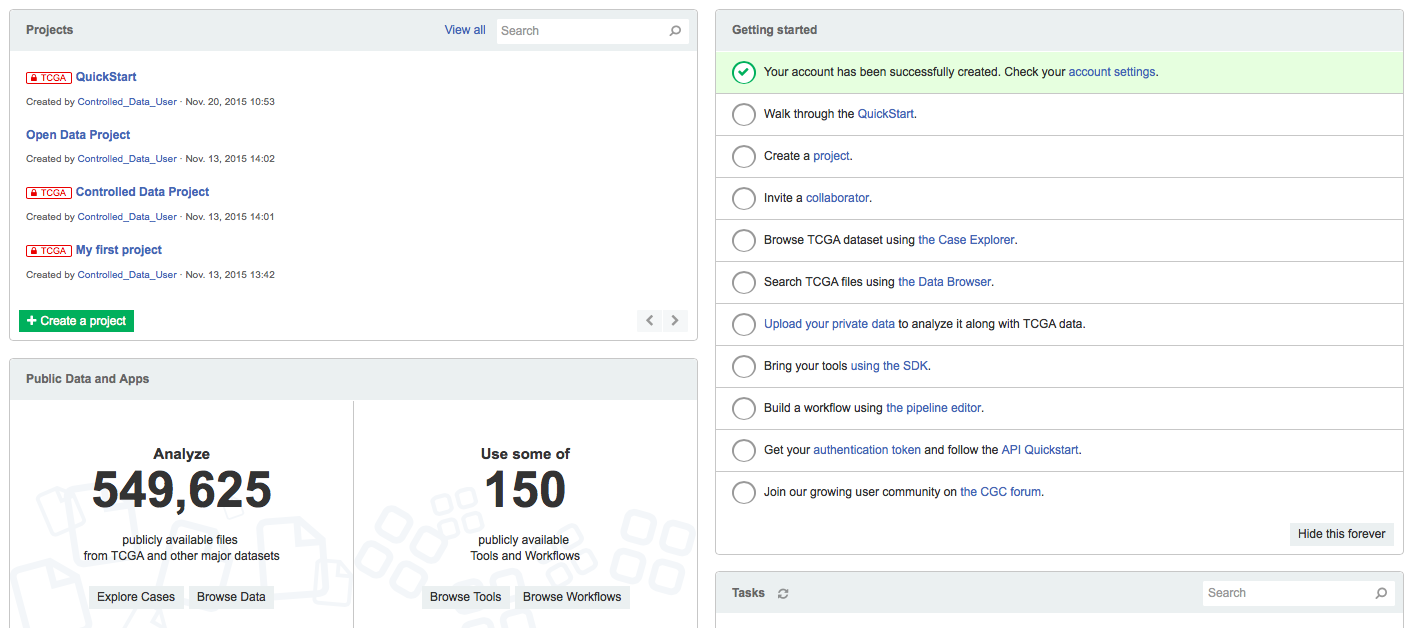Check the circle for Walk through the QuickStart
Screen dimensions: 1412x628
(x=744, y=114)
